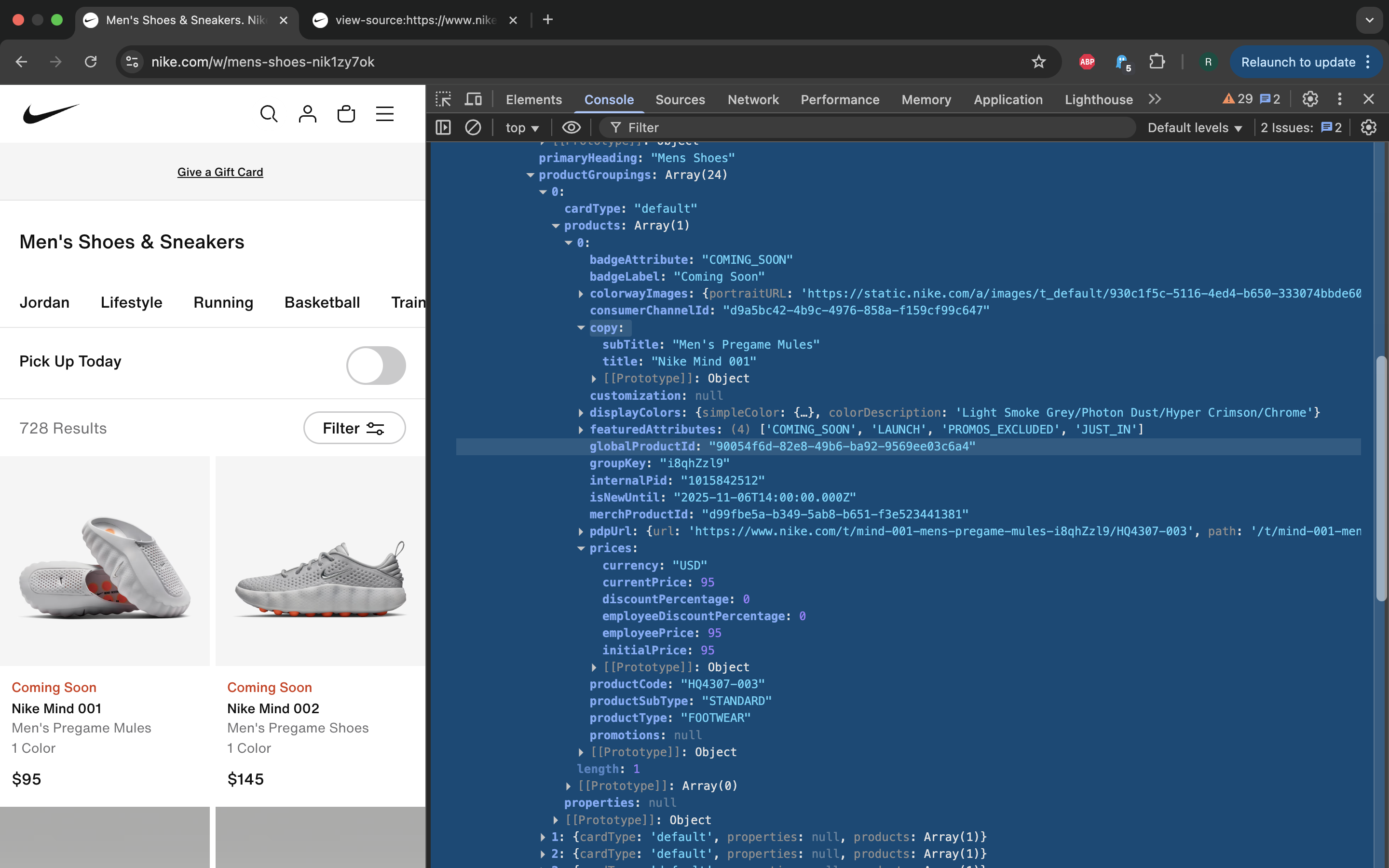This screenshot has height=868, width=1389.
Task: Open the Filter button on results
Action: [x=354, y=428]
